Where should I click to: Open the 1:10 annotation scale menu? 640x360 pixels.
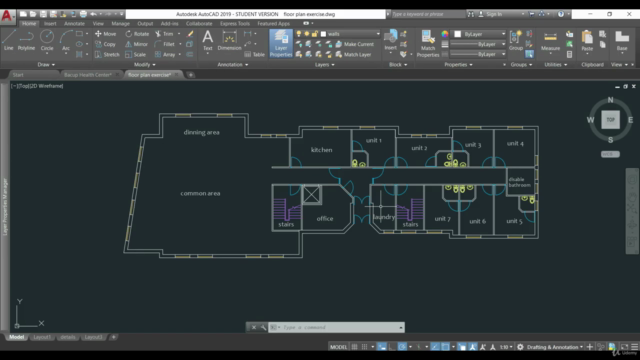click(x=506, y=347)
